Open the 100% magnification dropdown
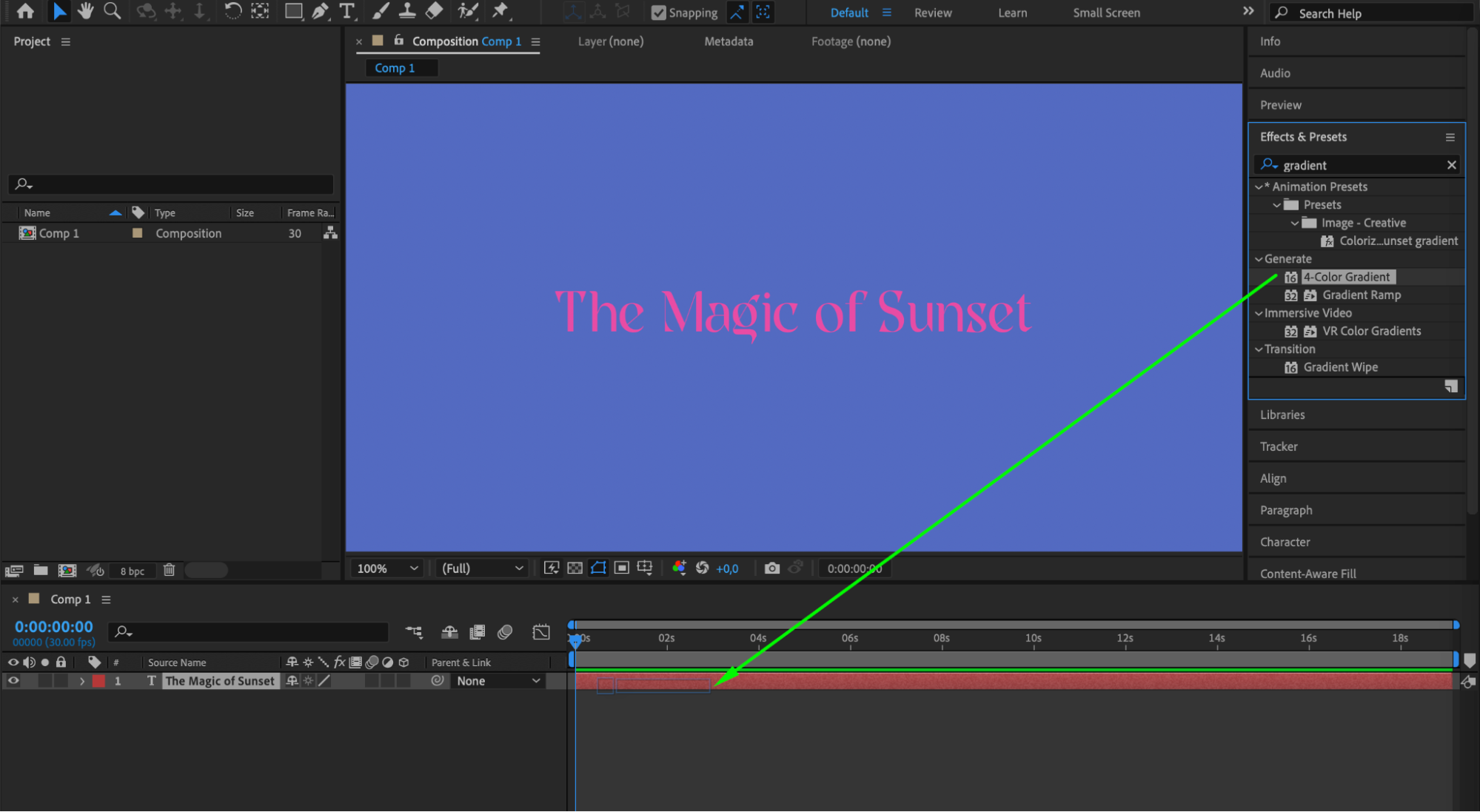 (x=388, y=568)
